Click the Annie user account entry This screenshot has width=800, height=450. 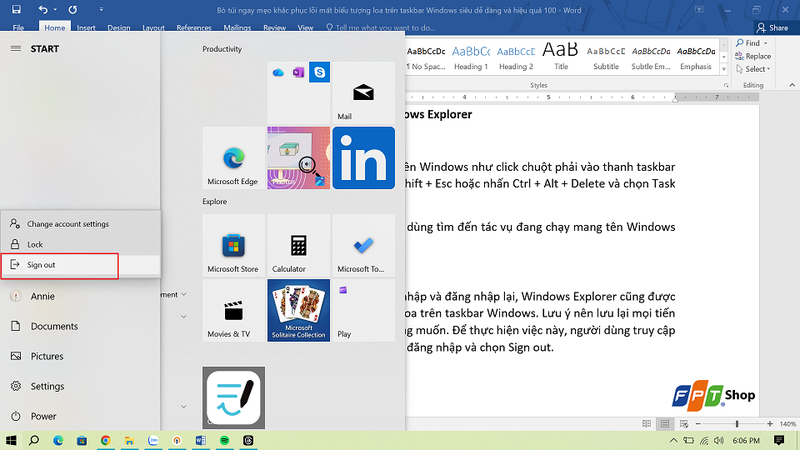[80, 296]
